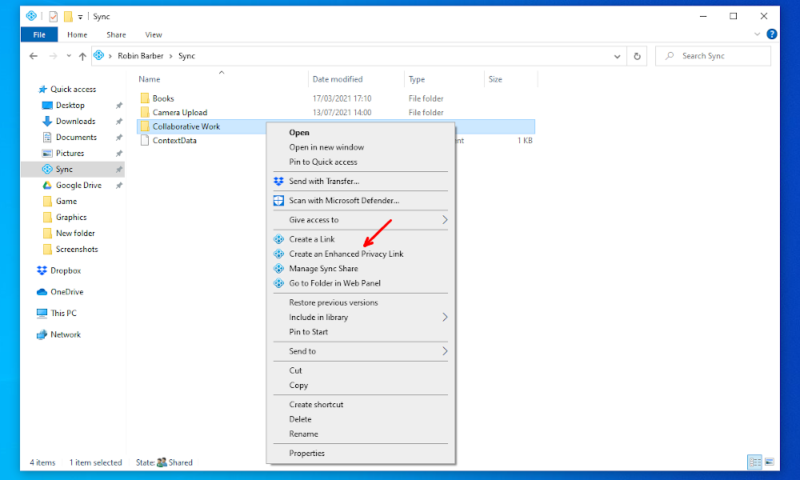This screenshot has width=800, height=480.
Task: Open Dropbox in the navigation pane
Action: (65, 270)
